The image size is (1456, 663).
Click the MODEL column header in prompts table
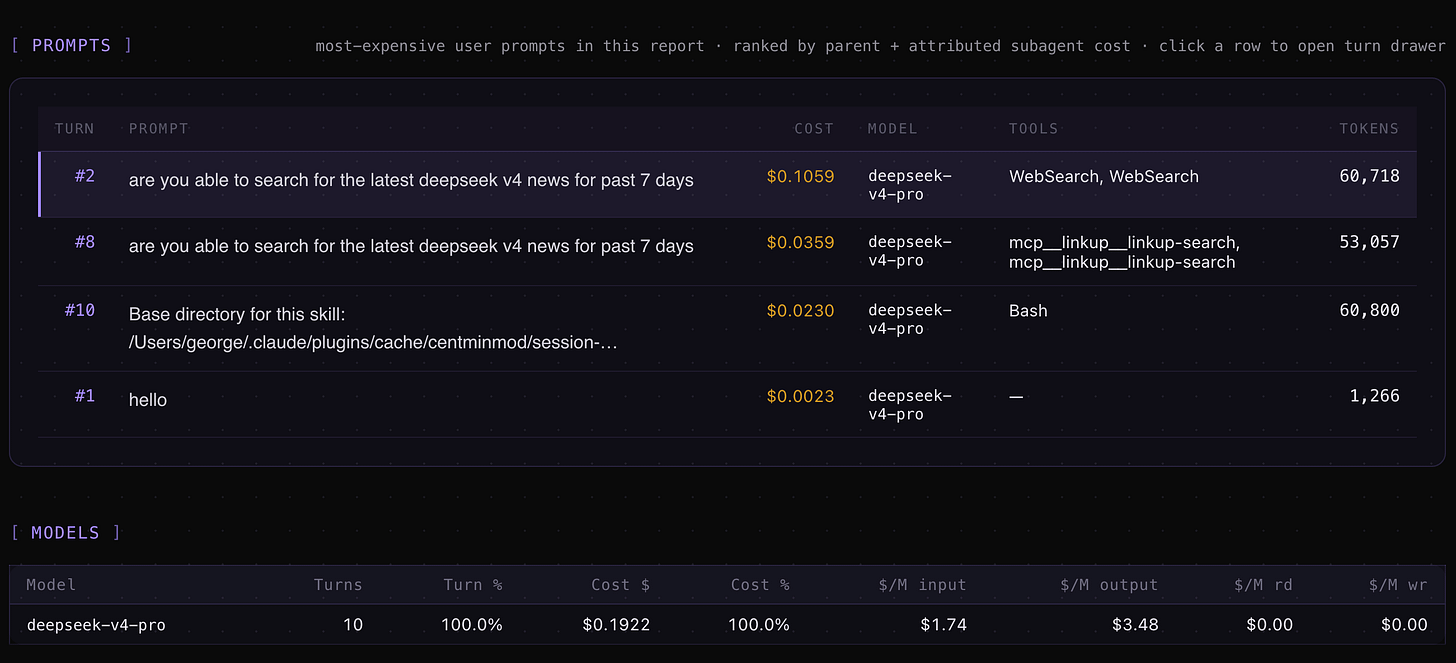[x=892, y=129]
